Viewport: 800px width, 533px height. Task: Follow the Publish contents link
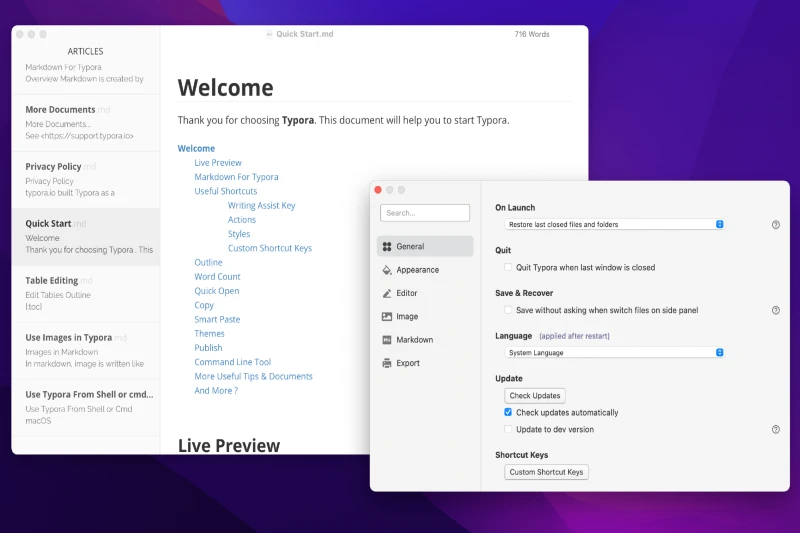[208, 348]
